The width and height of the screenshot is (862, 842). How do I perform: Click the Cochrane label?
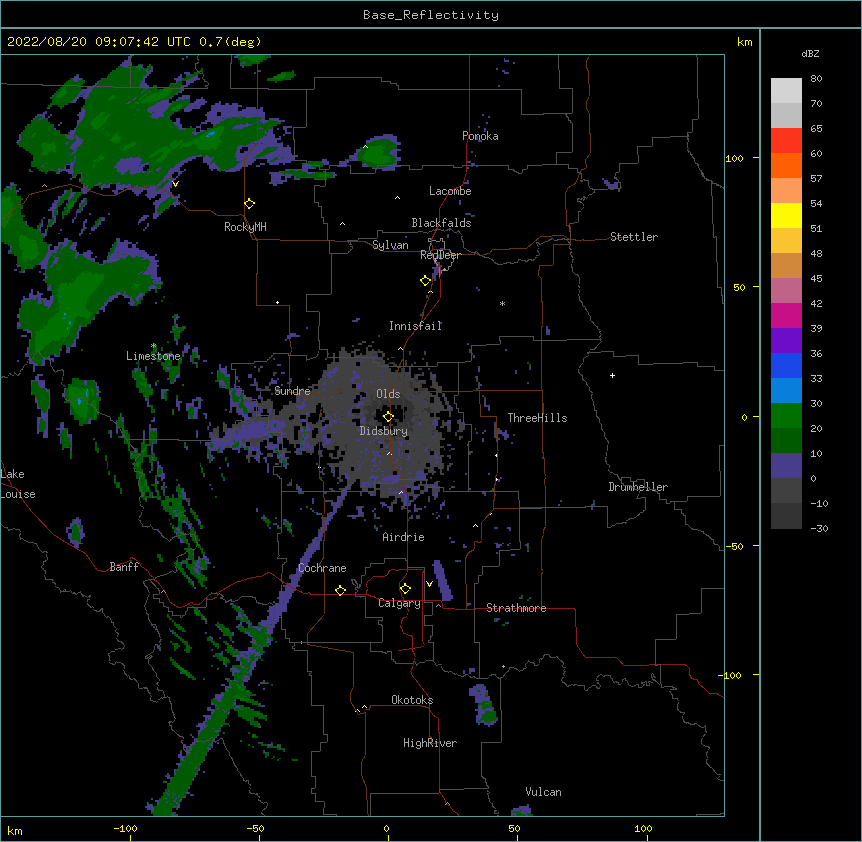(x=322, y=568)
